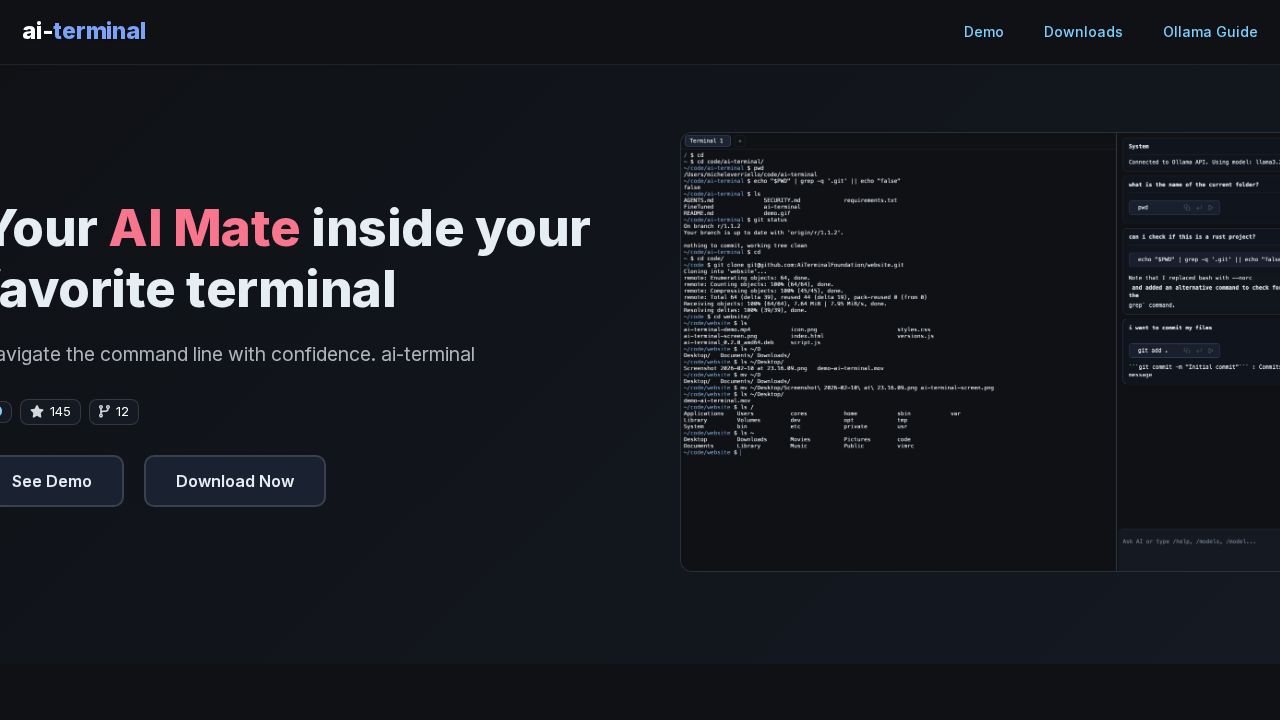Click the 'favorite terminal' headline line
This screenshot has height=720, width=1280.
pyautogui.click(x=198, y=290)
